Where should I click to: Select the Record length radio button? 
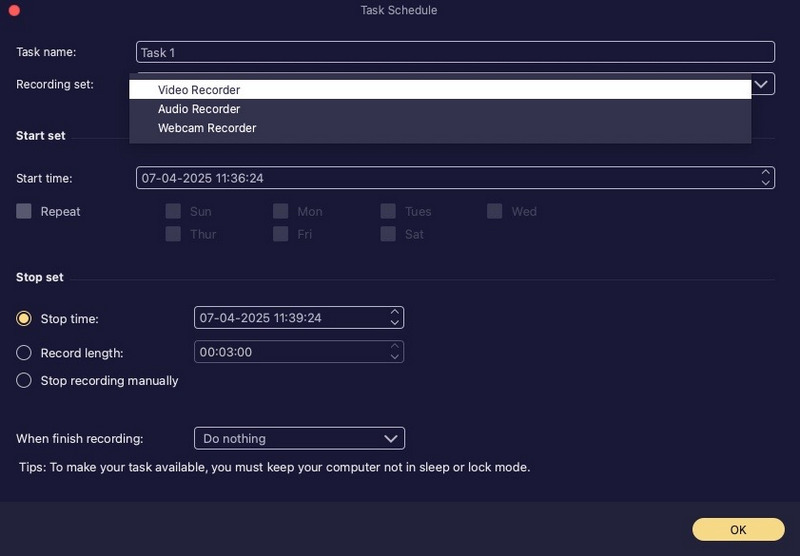click(x=24, y=352)
